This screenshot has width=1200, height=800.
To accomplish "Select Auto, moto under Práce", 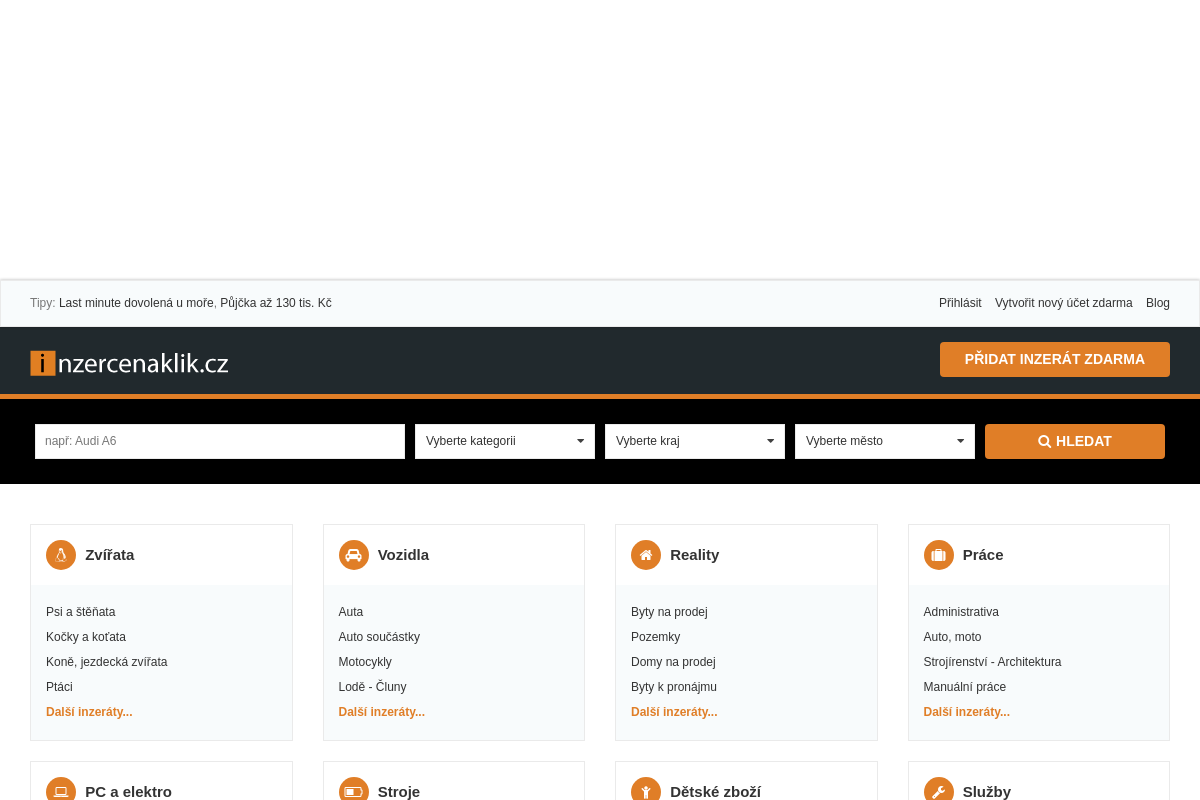I will pyautogui.click(x=953, y=637).
